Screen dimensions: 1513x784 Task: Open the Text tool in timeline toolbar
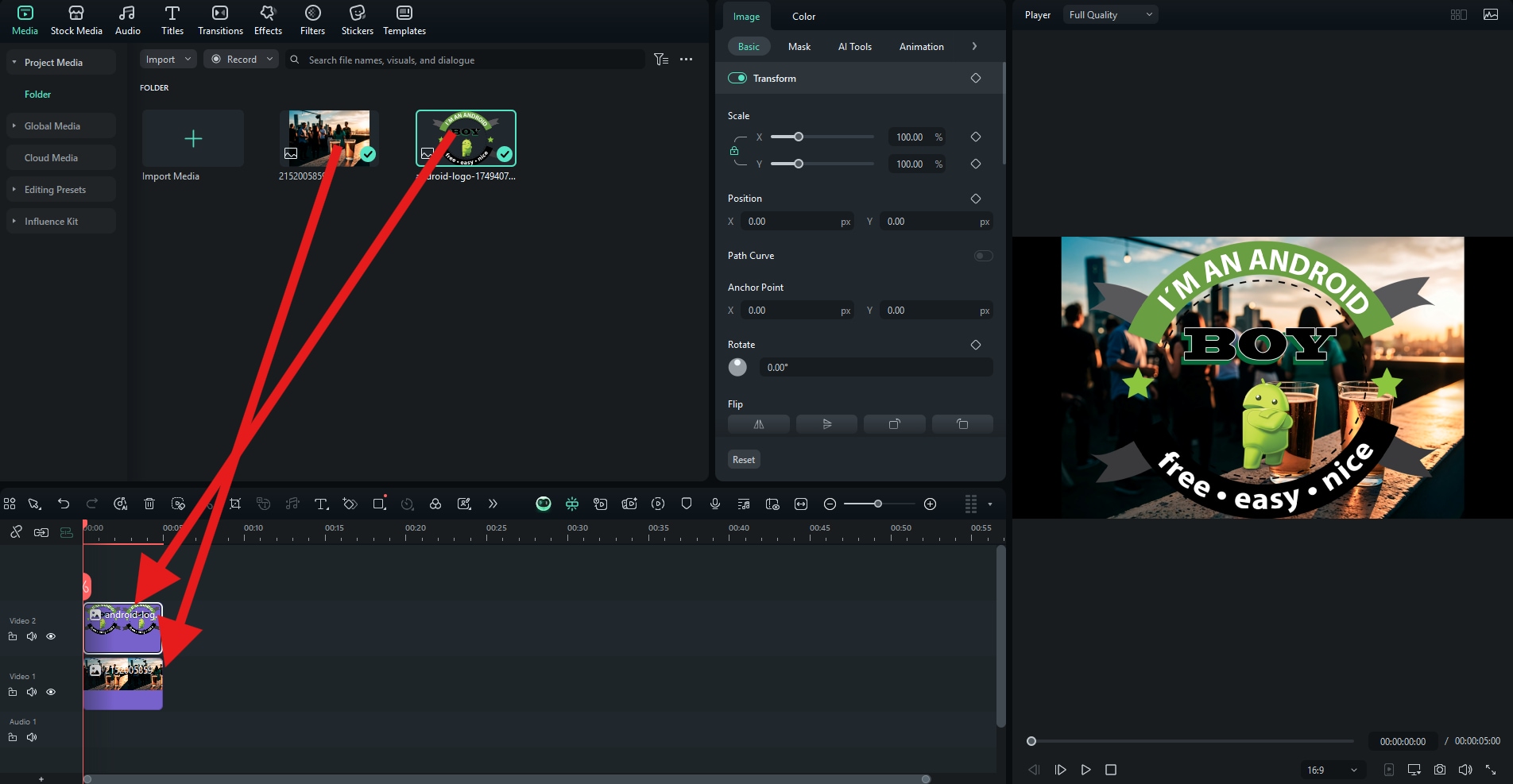321,504
